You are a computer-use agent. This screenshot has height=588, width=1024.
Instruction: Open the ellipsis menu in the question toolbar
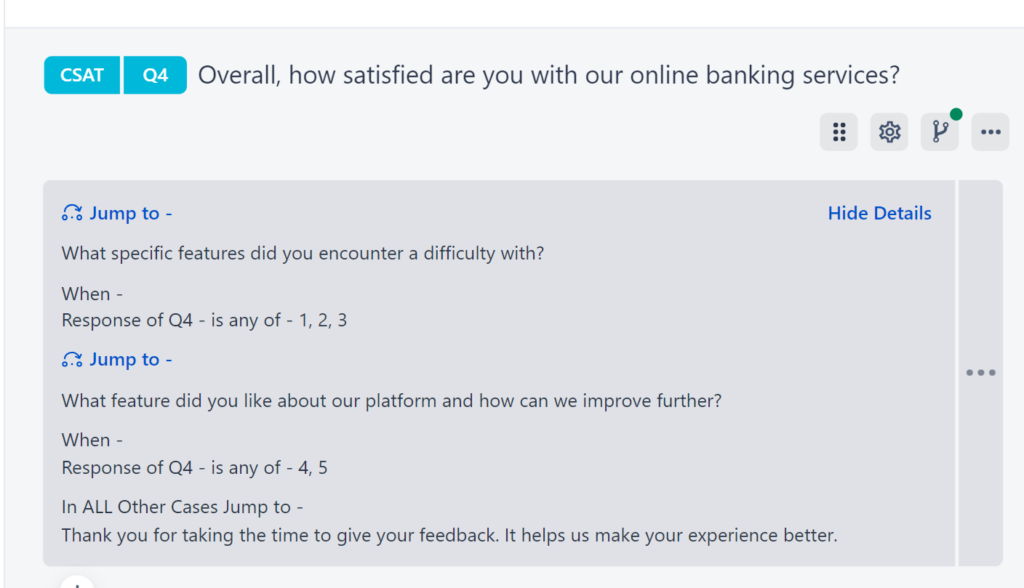click(990, 131)
